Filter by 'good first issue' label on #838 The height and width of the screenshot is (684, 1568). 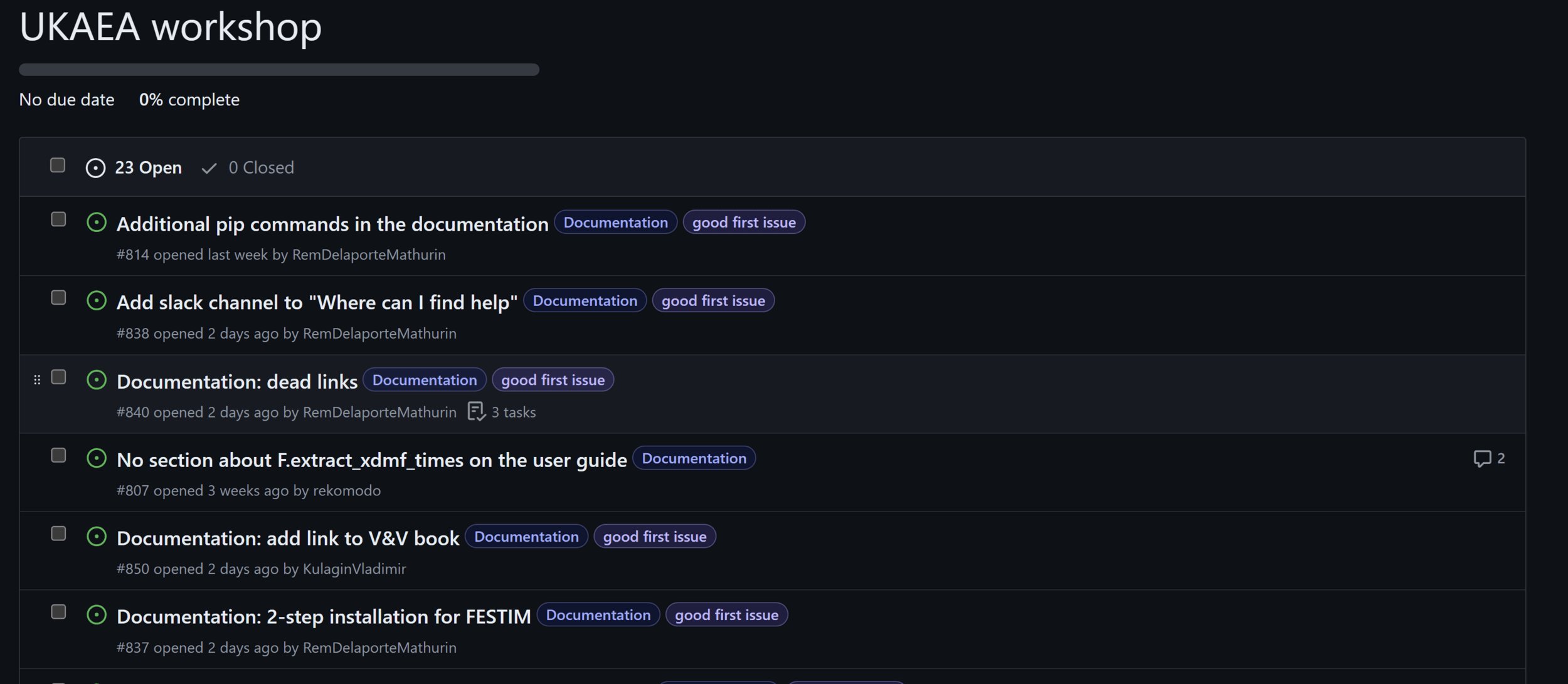[712, 301]
